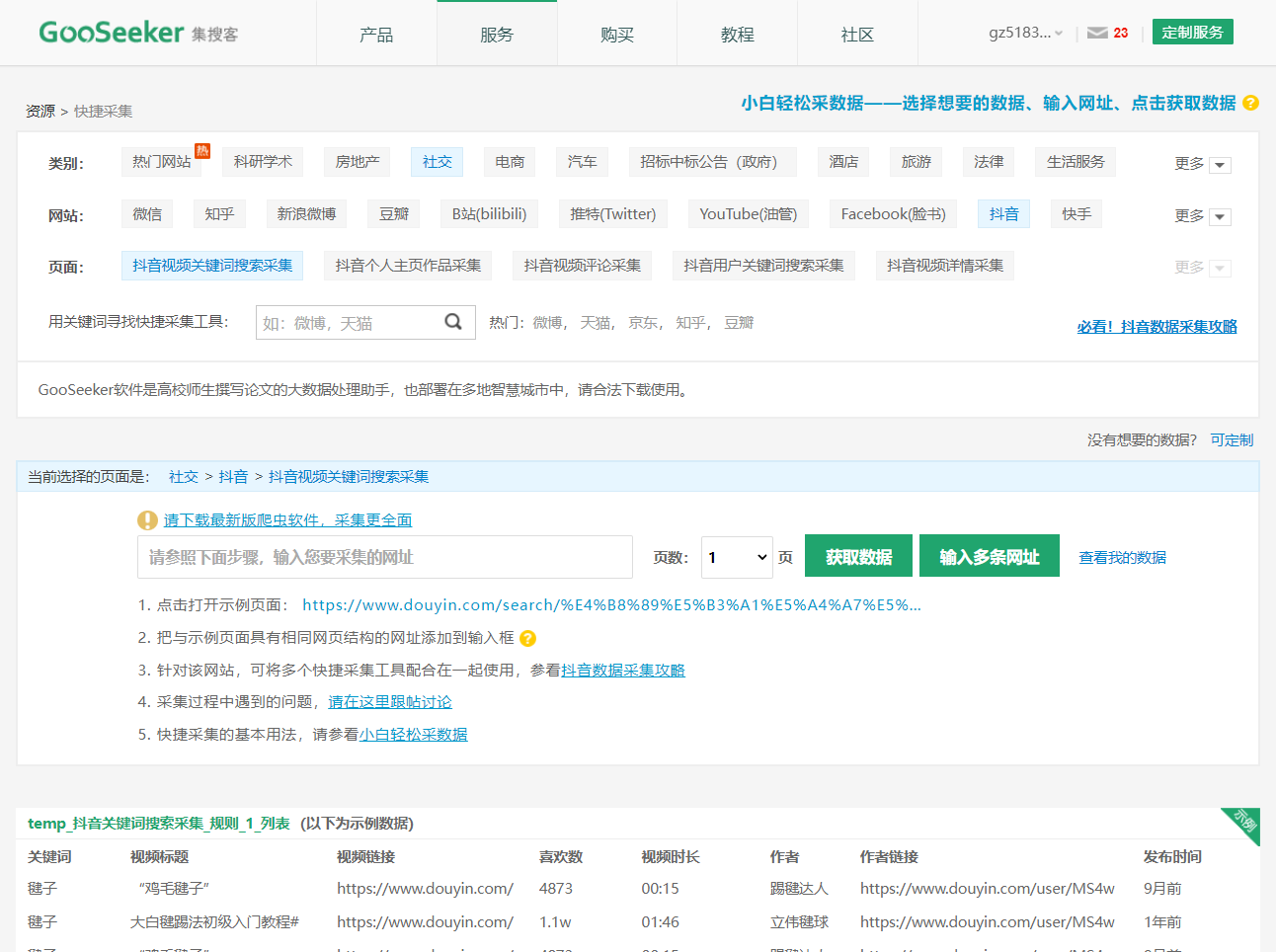Viewport: 1276px width, 952px height.
Task: Choose the 抖音 website
Action: pyautogui.click(x=1003, y=213)
